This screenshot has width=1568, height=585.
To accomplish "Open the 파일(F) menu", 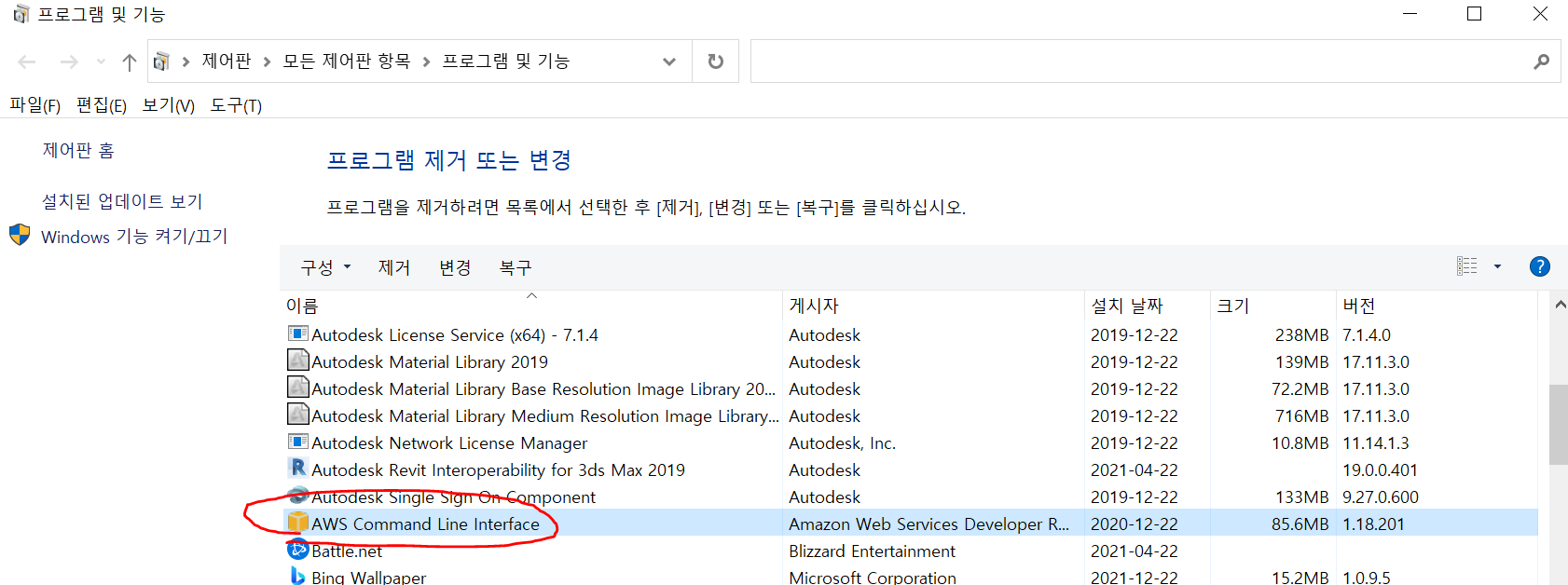I will 35,105.
